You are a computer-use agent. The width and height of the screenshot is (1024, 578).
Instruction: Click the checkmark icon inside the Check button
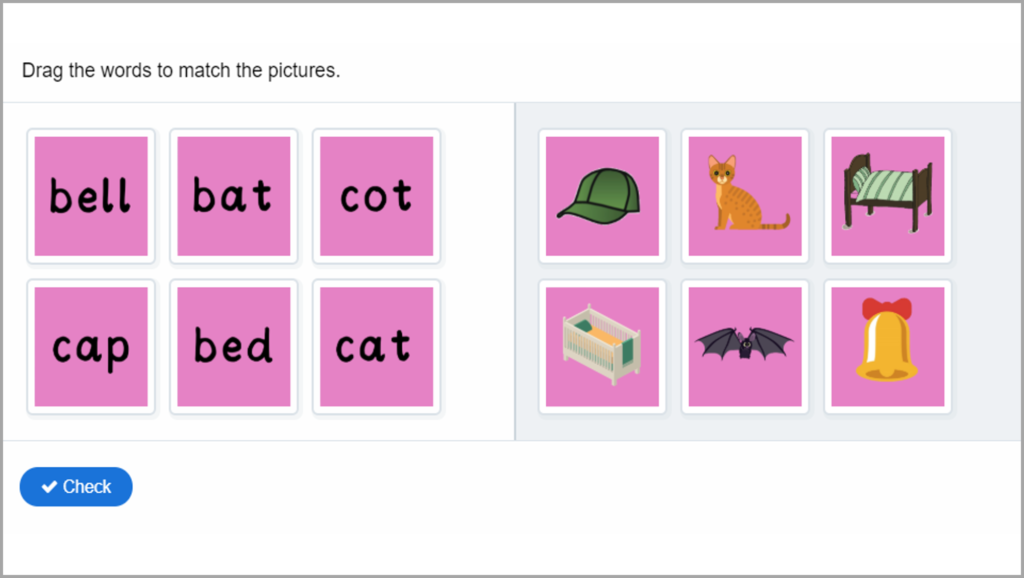[x=47, y=487]
